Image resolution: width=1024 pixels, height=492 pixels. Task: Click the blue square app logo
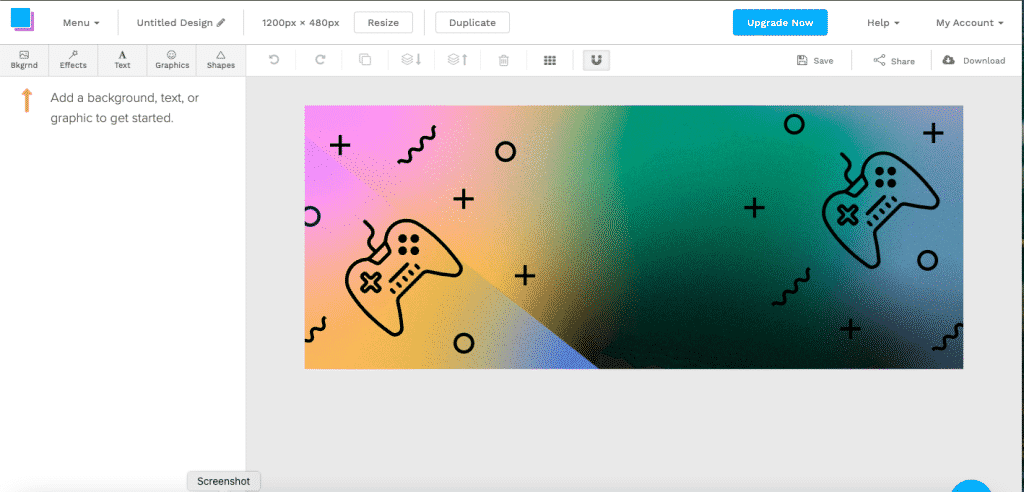point(22,19)
